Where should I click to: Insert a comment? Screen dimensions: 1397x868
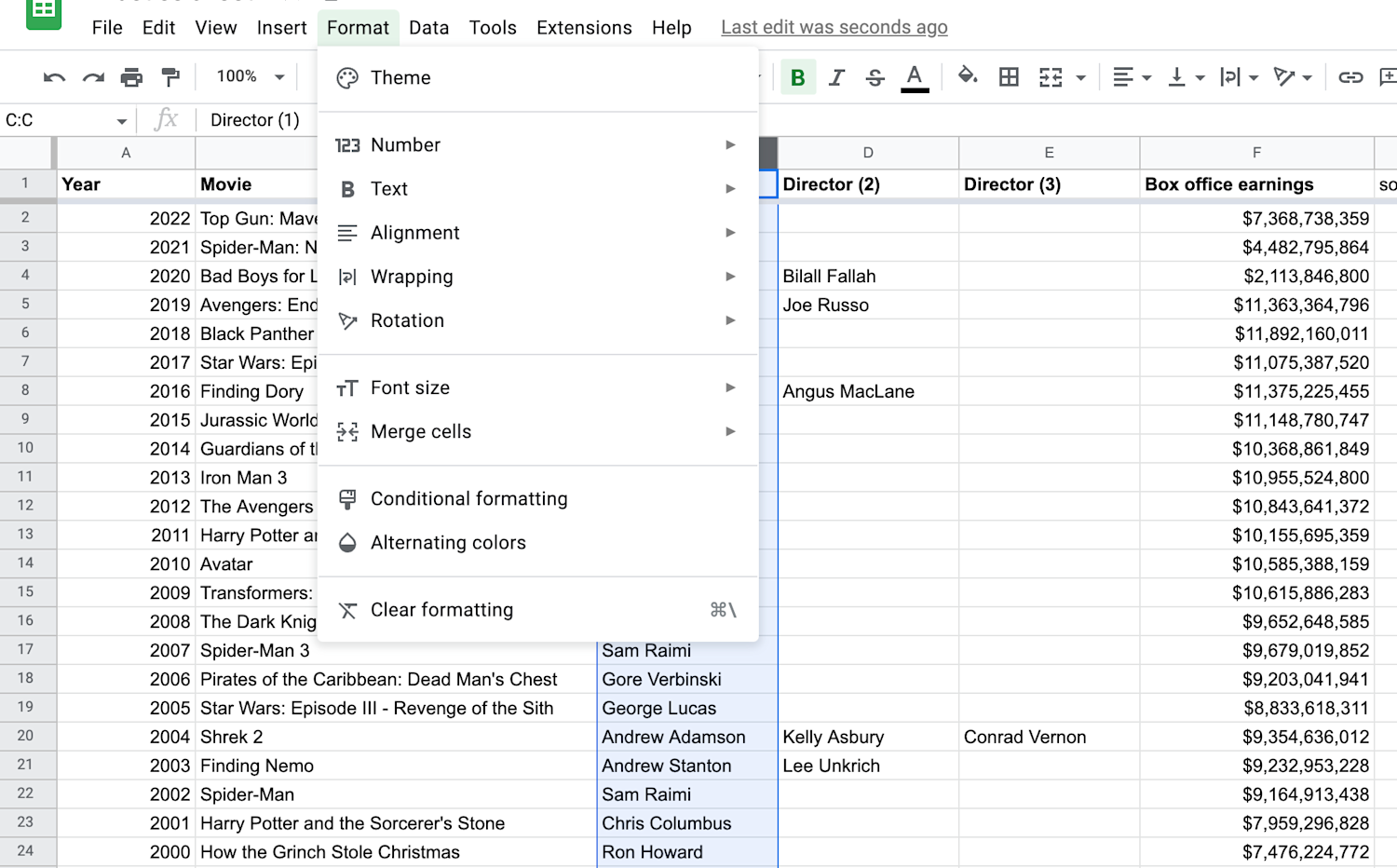point(1390,77)
